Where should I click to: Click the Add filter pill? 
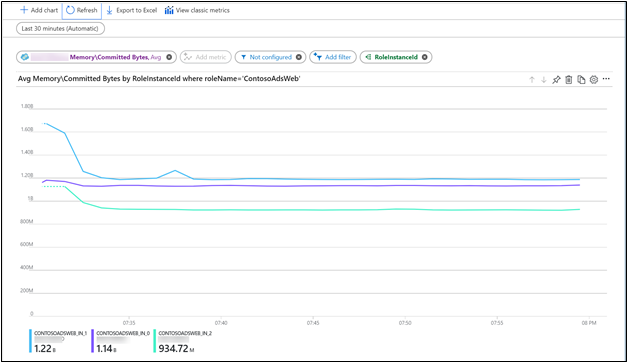[333, 57]
